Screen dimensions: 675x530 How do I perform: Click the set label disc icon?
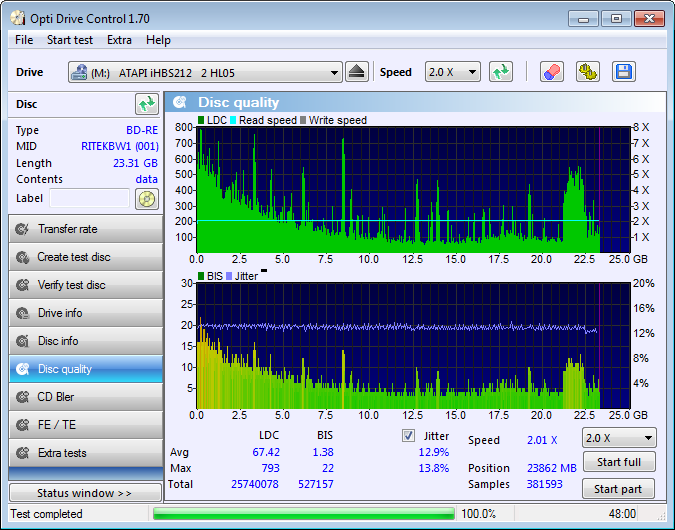coord(147,198)
